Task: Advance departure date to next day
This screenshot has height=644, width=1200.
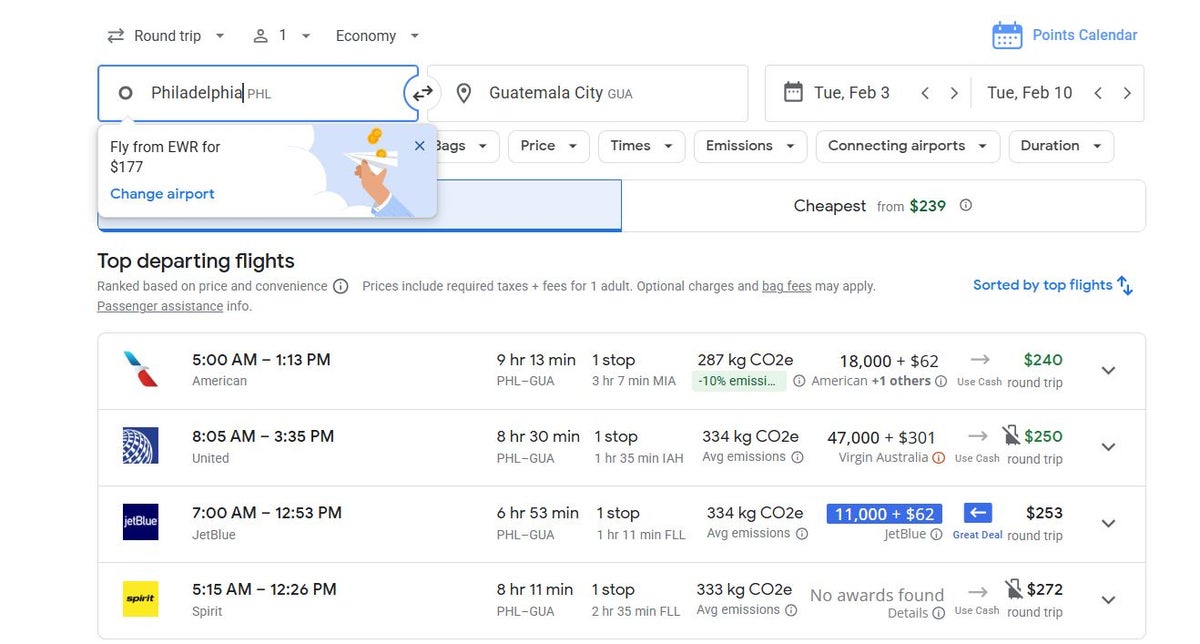Action: (954, 93)
